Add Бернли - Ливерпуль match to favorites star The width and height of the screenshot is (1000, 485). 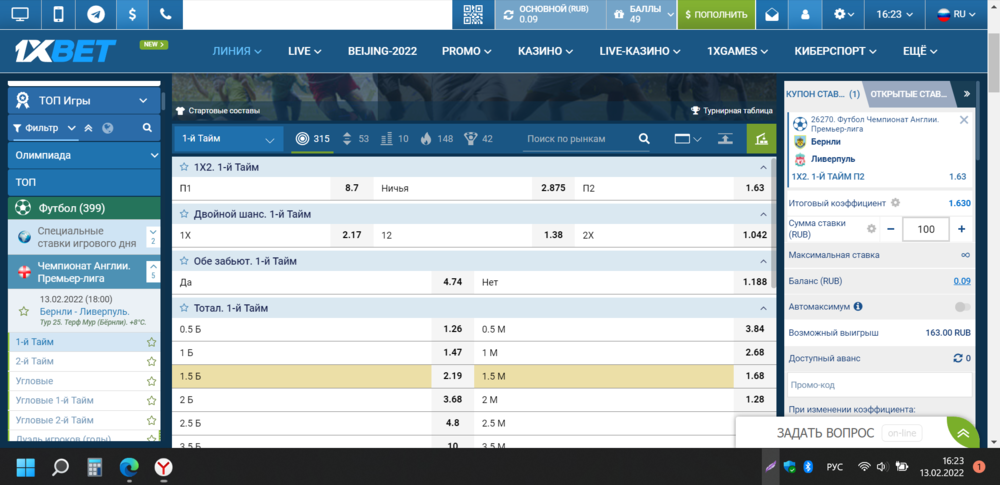[24, 311]
